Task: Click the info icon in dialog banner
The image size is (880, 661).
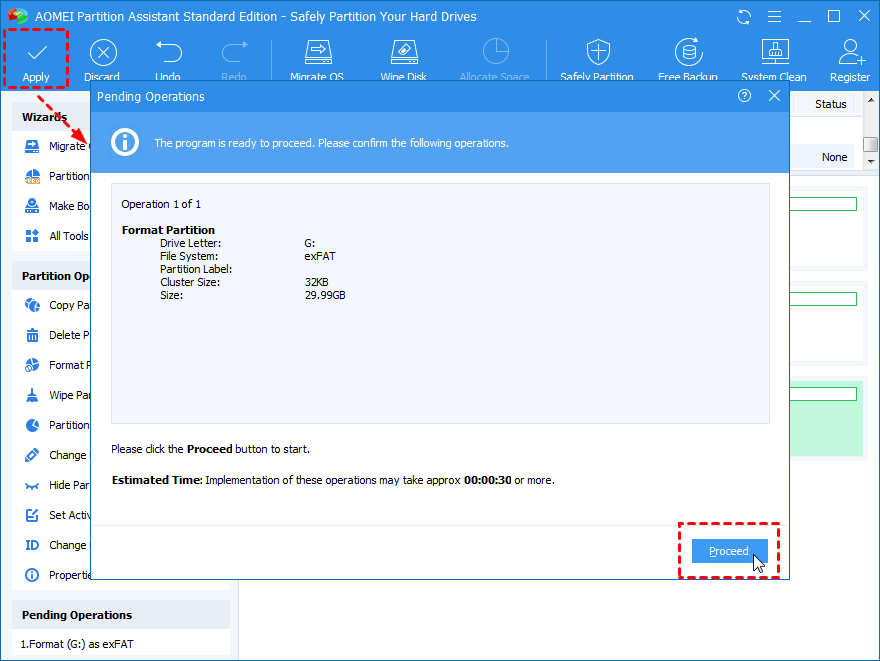Action: coord(125,142)
